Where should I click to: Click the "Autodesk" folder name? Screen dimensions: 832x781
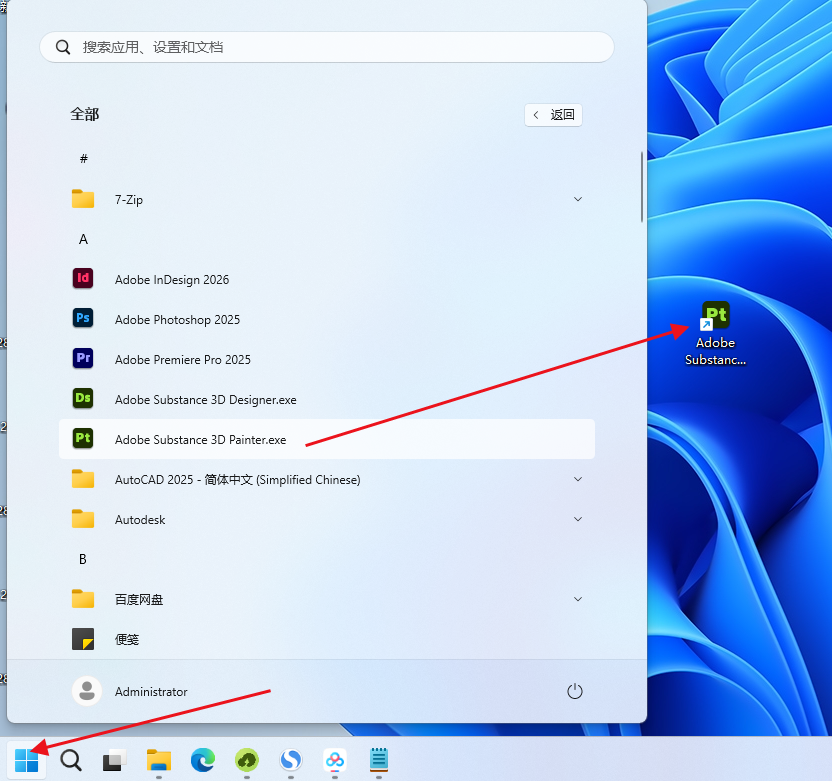pos(140,520)
